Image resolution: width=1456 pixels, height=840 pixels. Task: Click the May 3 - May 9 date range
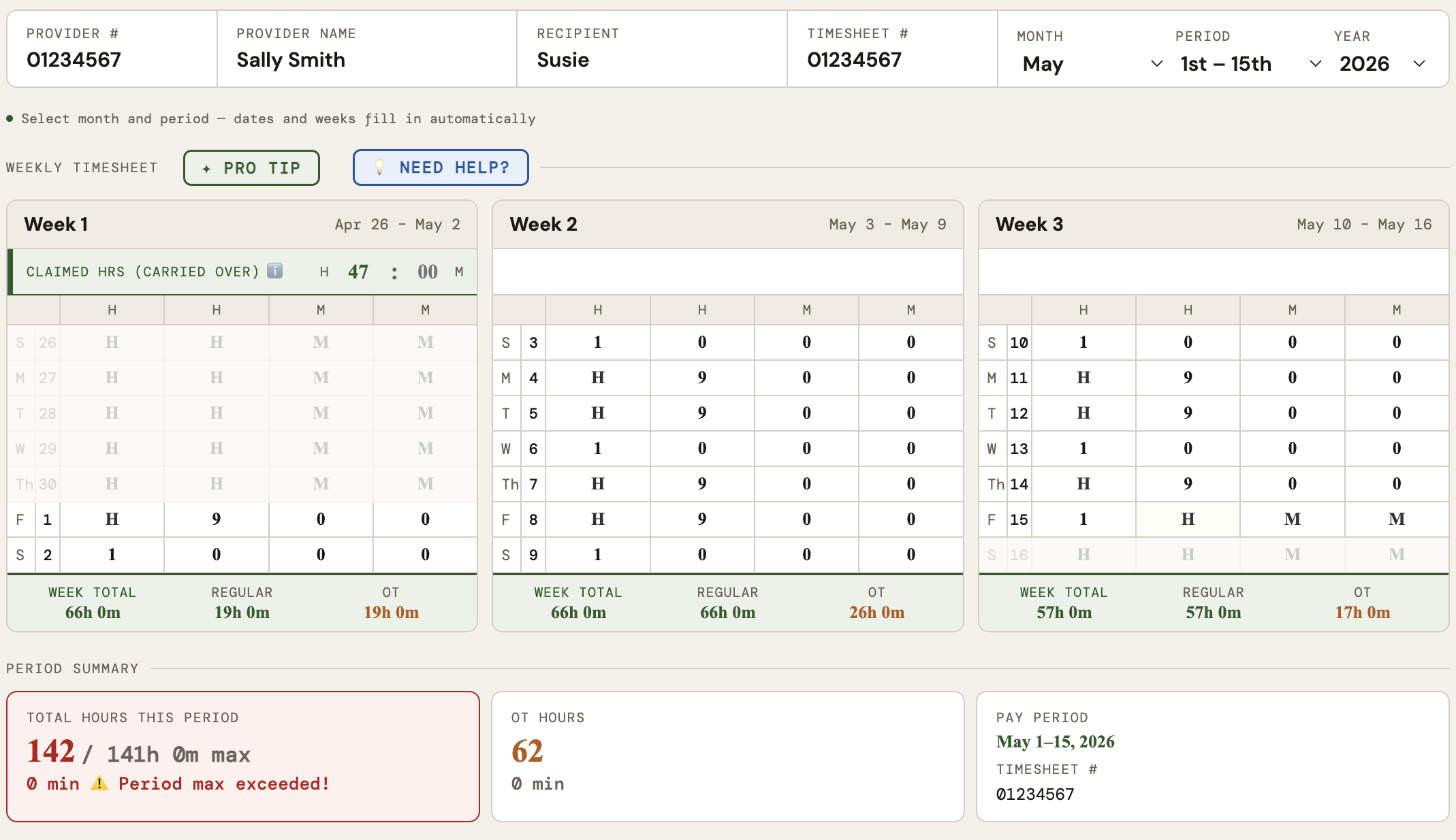(x=887, y=225)
